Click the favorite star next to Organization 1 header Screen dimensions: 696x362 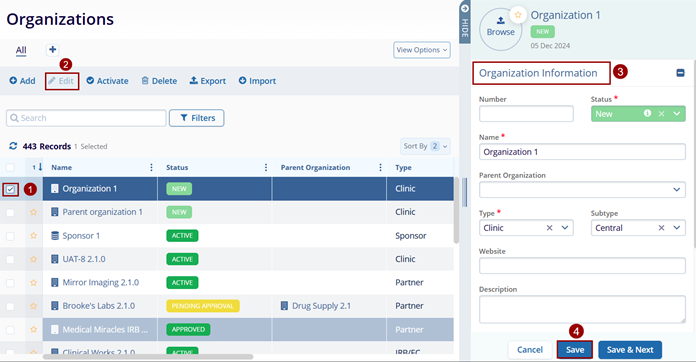(518, 15)
